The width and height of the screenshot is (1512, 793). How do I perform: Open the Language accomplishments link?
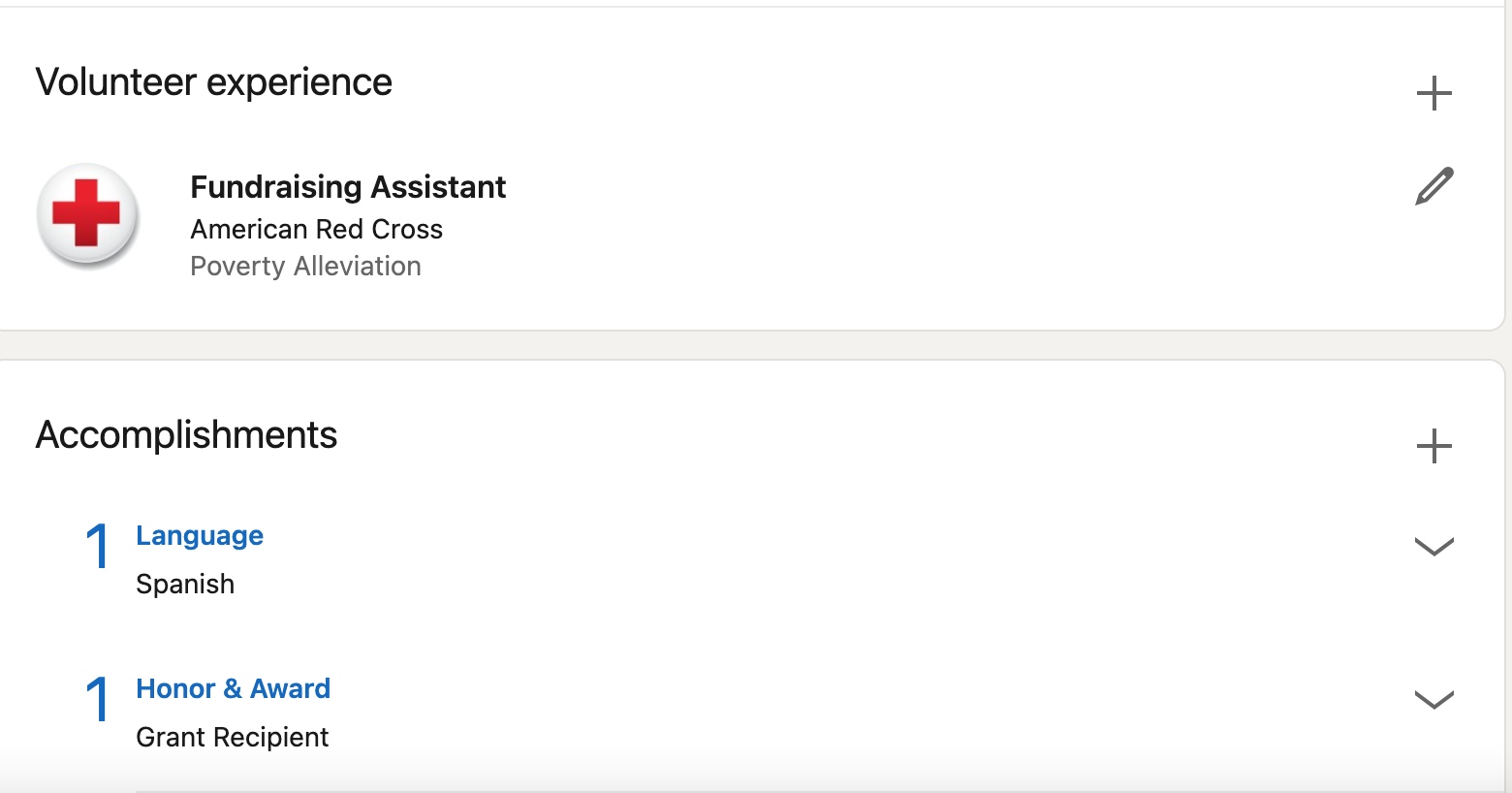200,535
